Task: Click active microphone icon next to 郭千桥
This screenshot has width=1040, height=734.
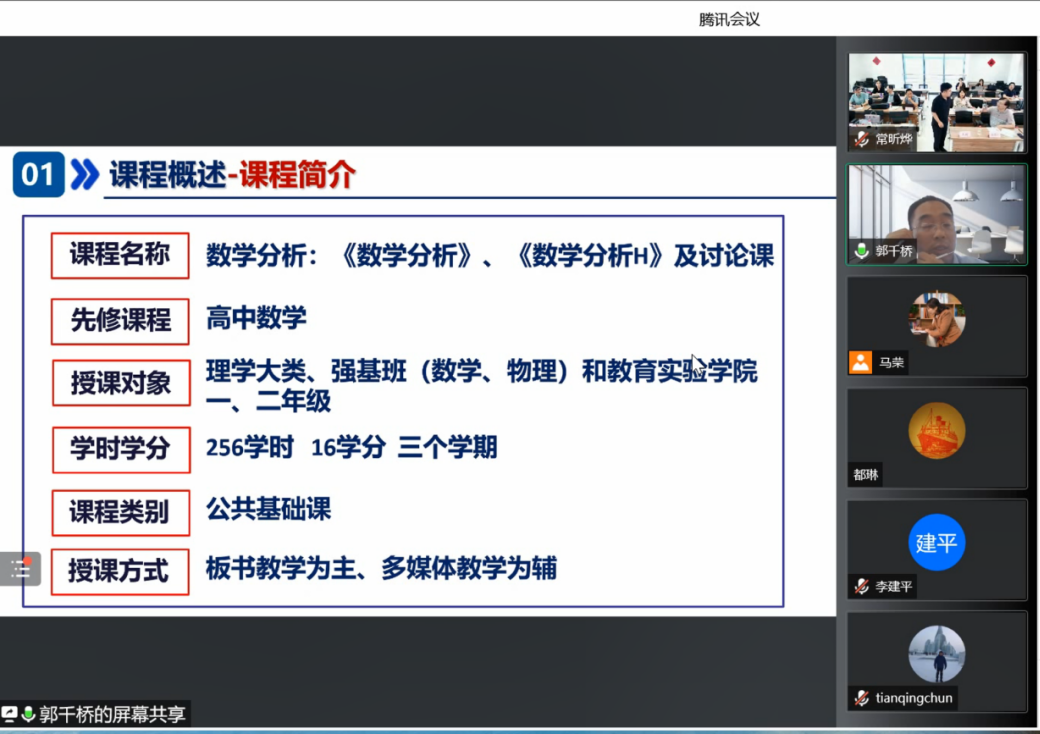Action: [861, 251]
